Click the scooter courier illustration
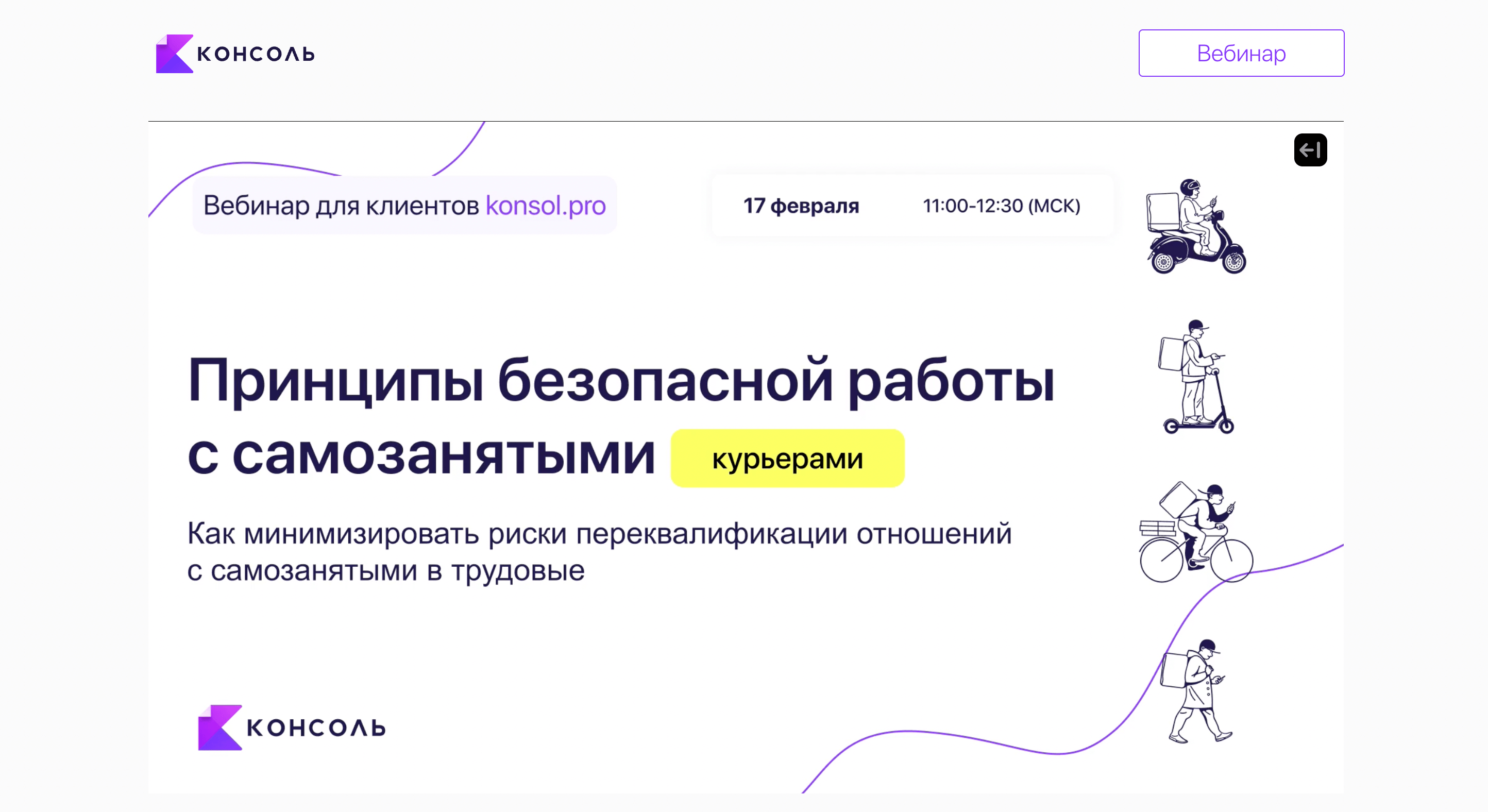The image size is (1488, 812). coord(1196,226)
